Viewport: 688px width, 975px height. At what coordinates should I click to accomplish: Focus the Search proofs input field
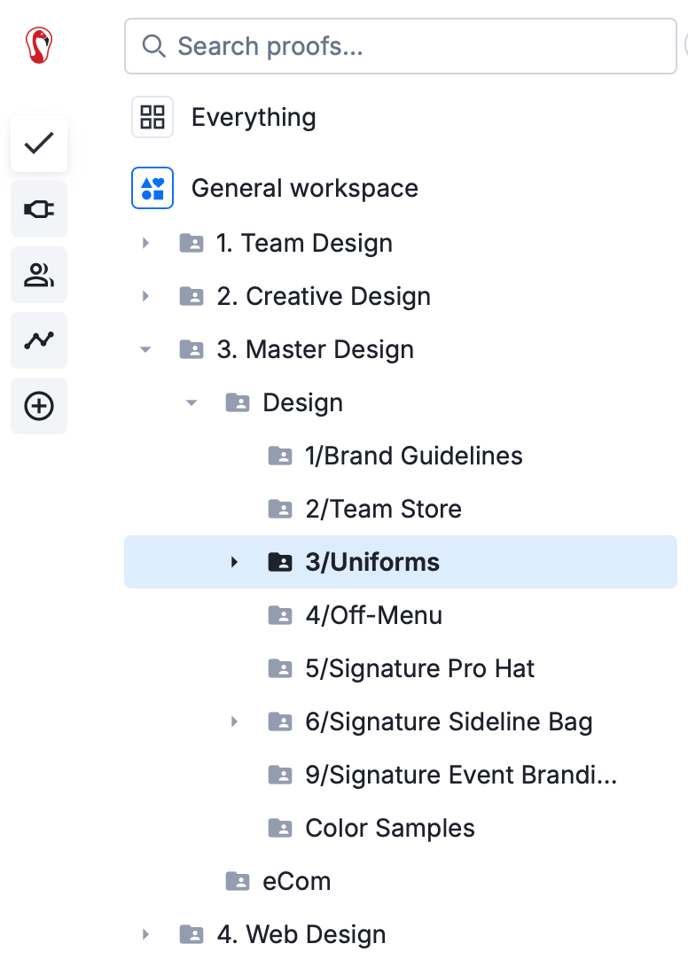coord(400,46)
